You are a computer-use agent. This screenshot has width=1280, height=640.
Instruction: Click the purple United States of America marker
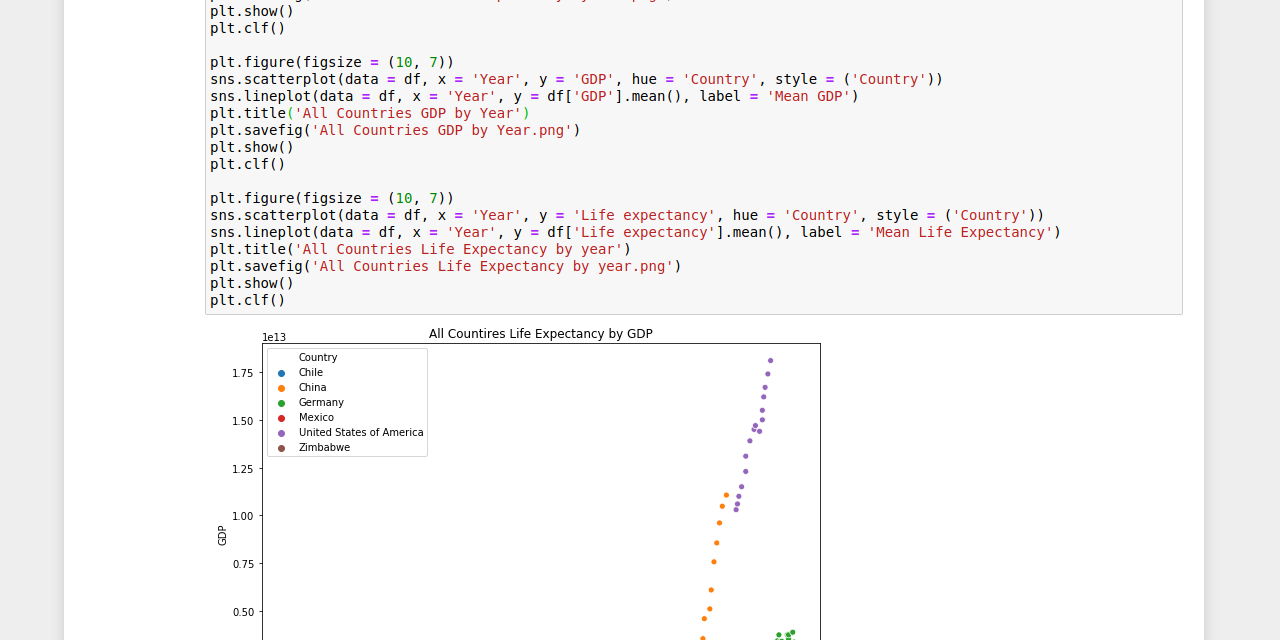283,432
